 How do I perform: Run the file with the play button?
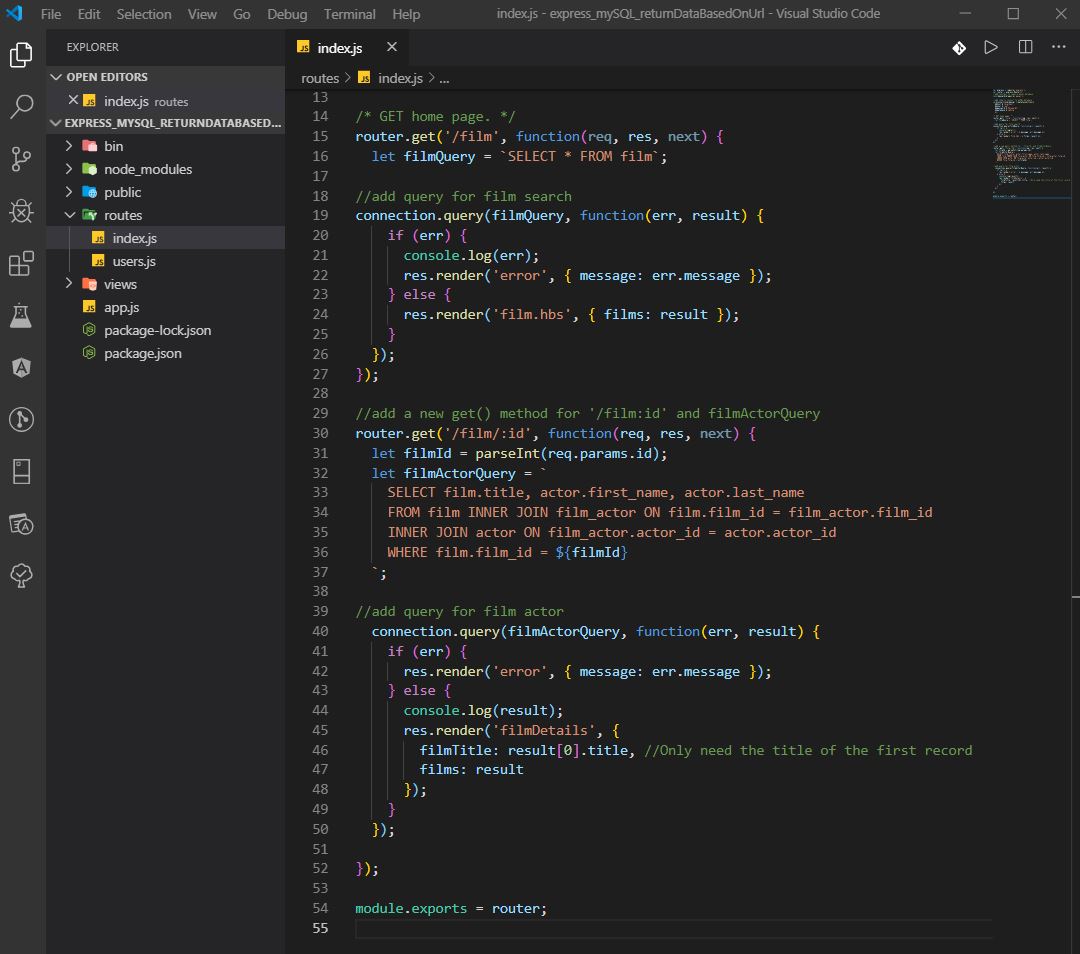(990, 47)
